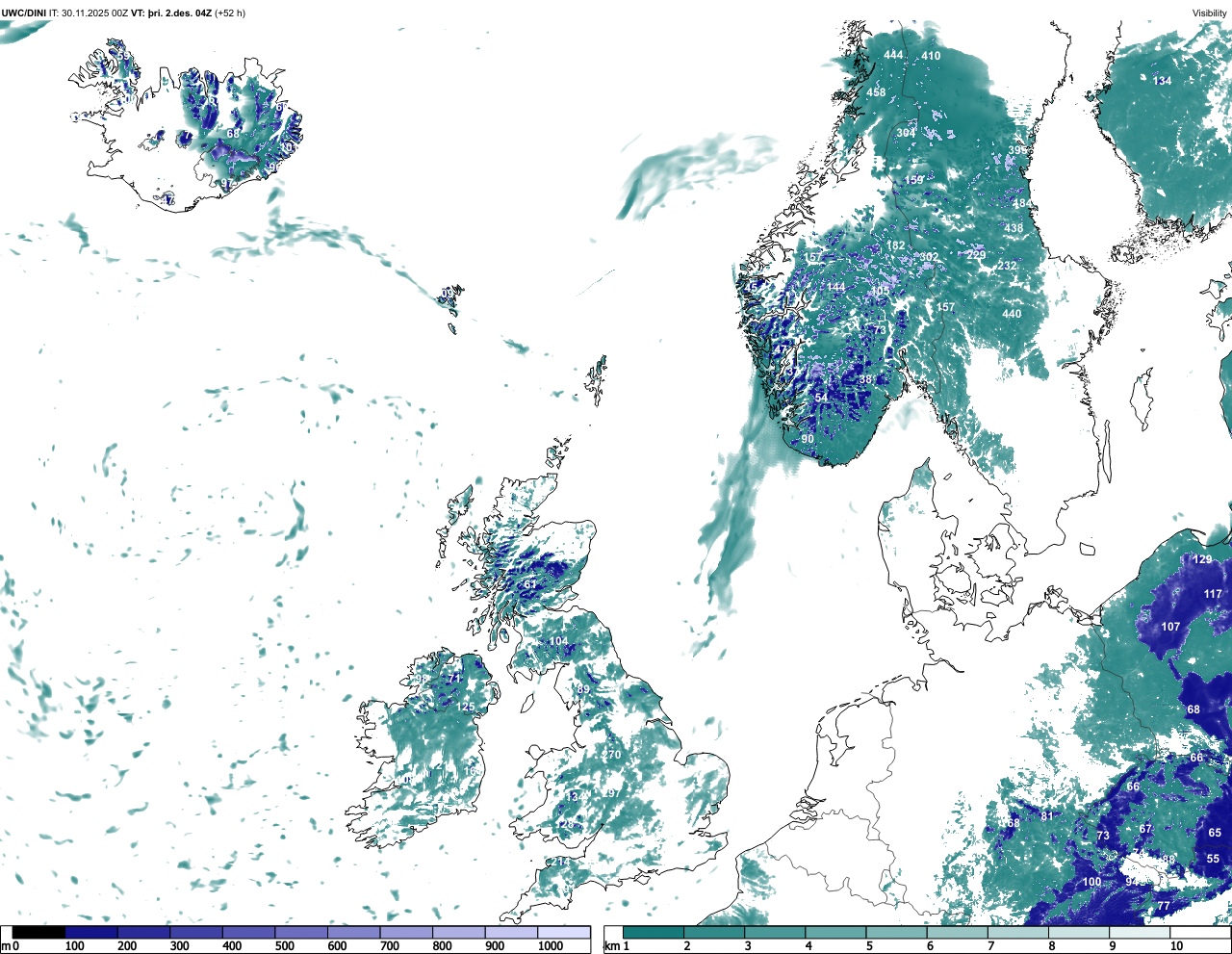Screen dimensions: 1232x954
Task: Click the white 9–10 km legend segment
Action: [1141, 933]
